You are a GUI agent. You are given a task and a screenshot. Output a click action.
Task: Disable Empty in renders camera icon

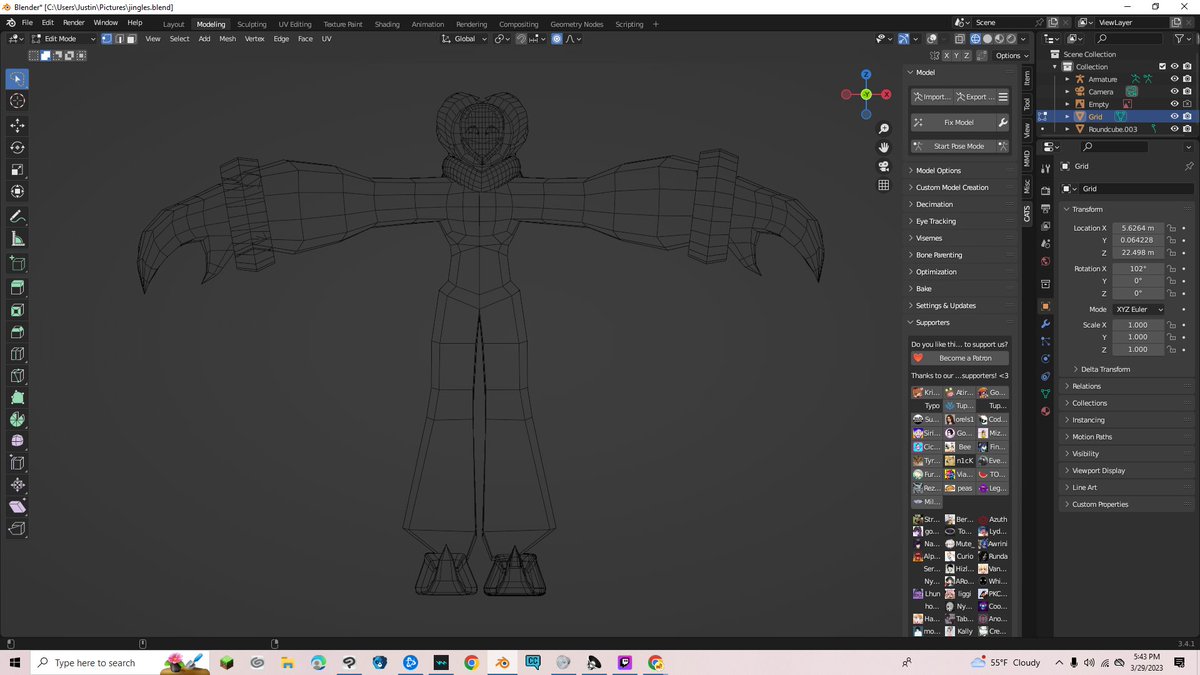[1186, 104]
